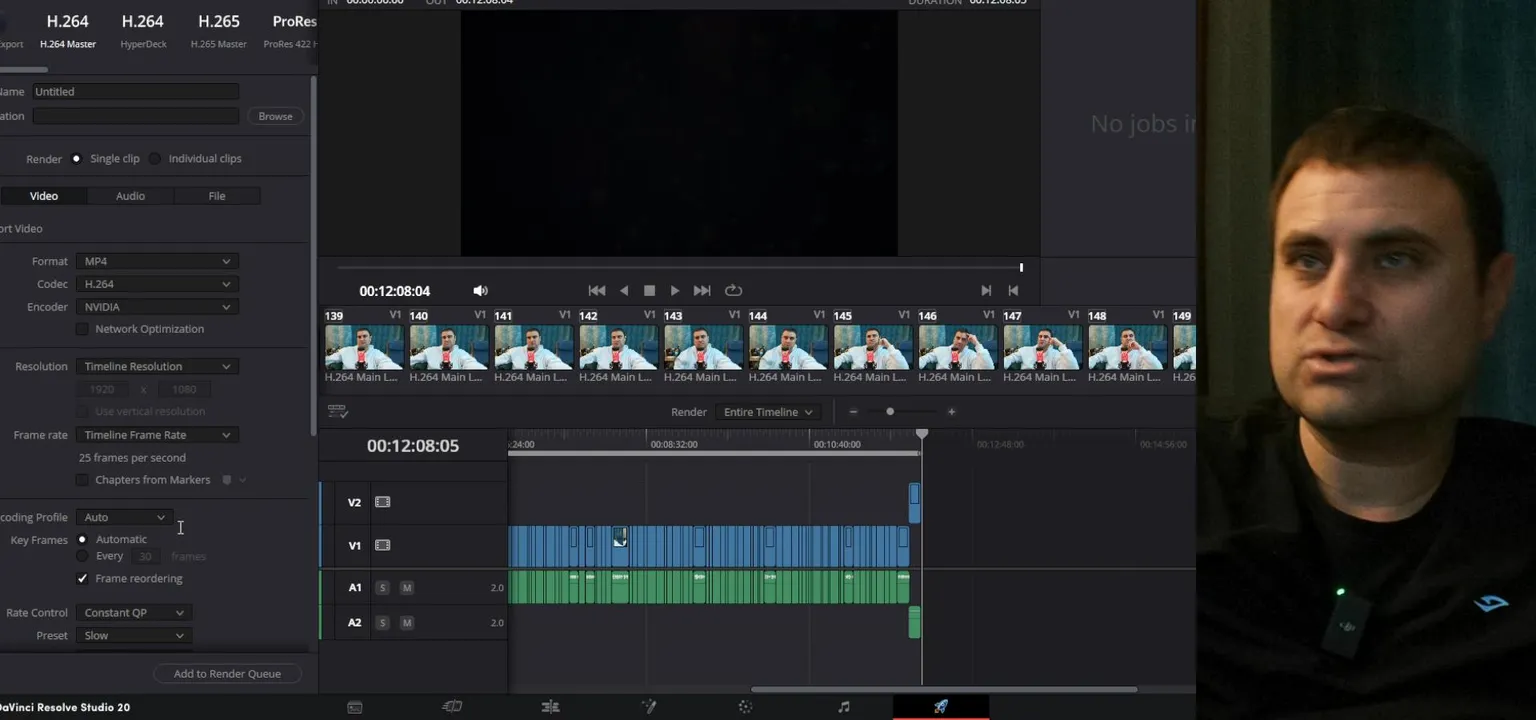Choose the HyperDeck render preset

[x=143, y=31]
